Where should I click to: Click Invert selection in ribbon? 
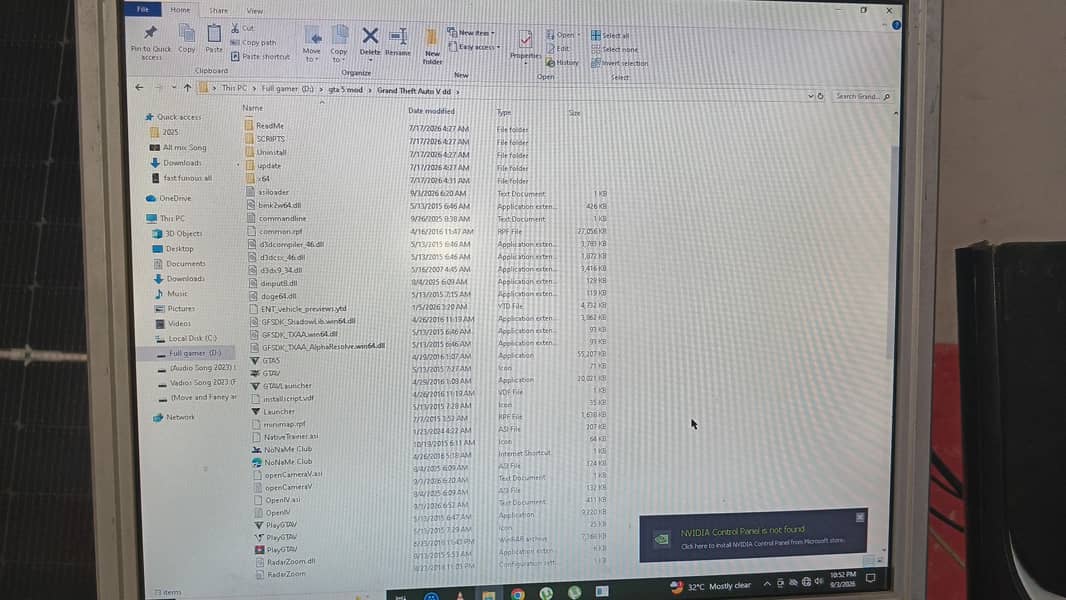coord(619,63)
